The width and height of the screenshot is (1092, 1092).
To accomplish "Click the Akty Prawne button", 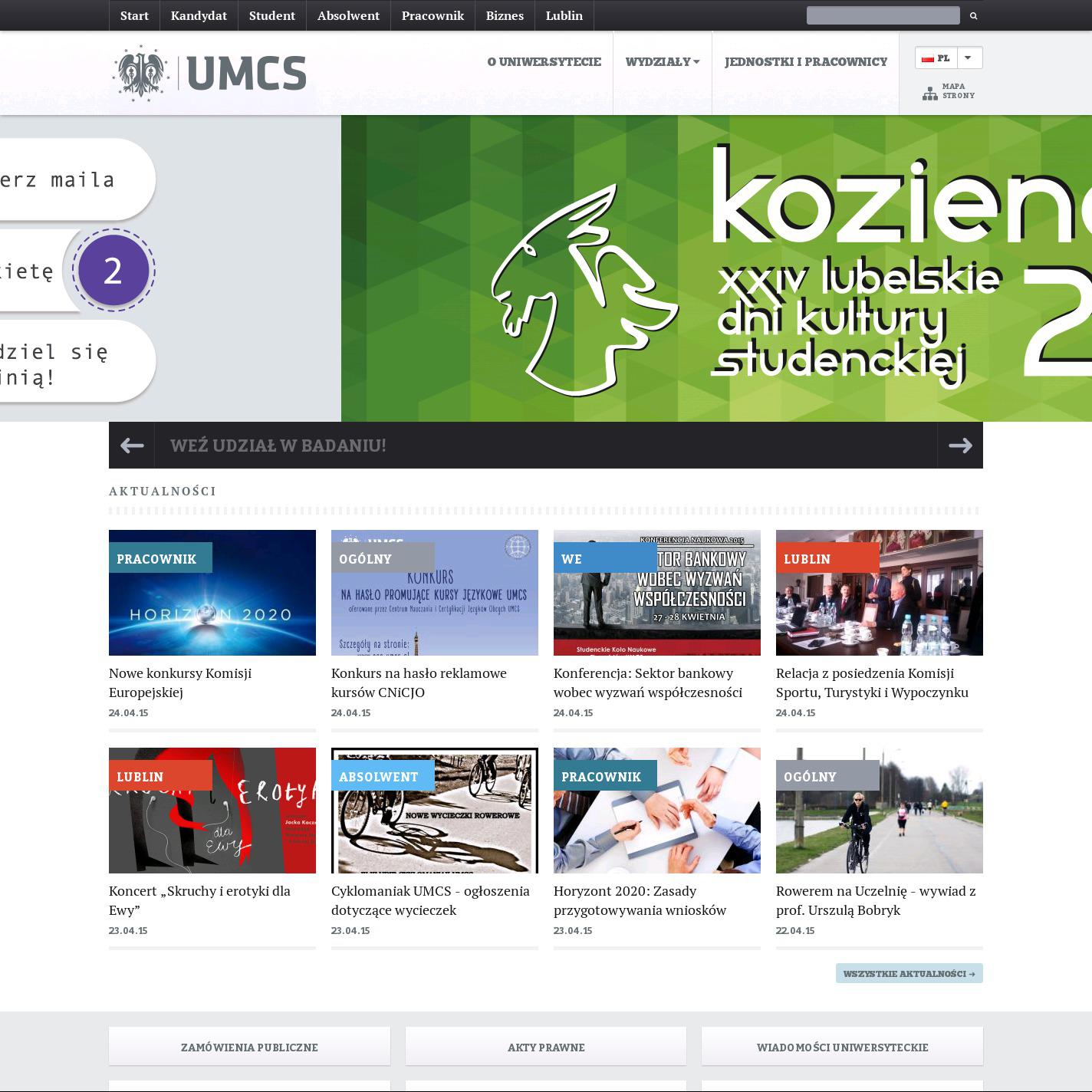I will pyautogui.click(x=546, y=1047).
